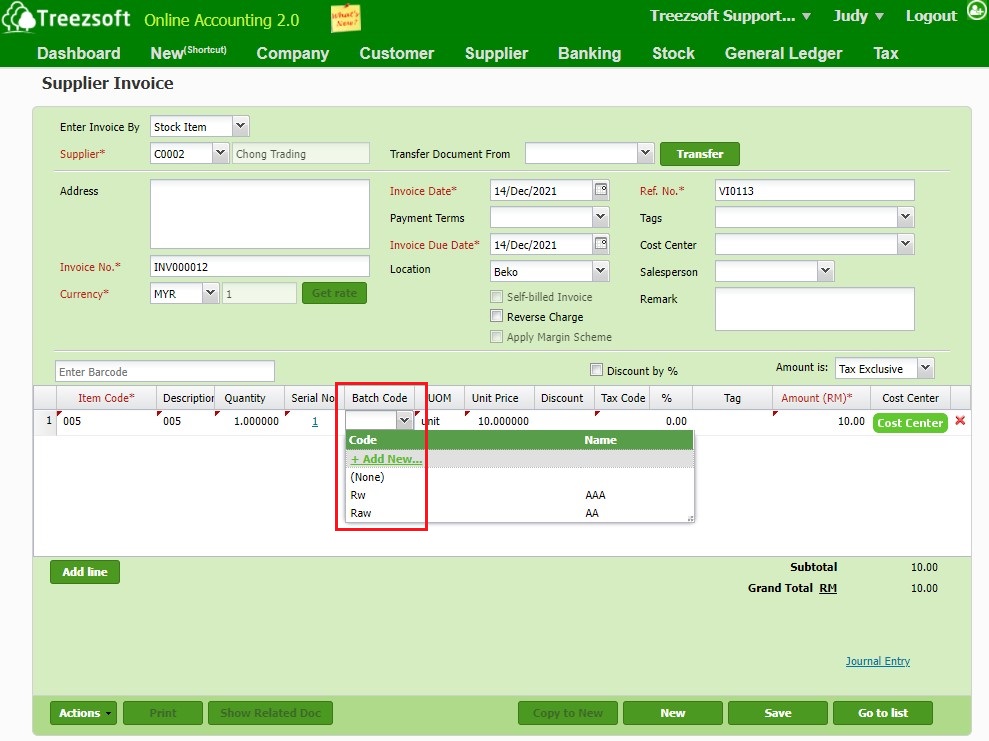Click the Judy user menu arrow
Viewport: 989px width, 741px height.
[x=879, y=16]
